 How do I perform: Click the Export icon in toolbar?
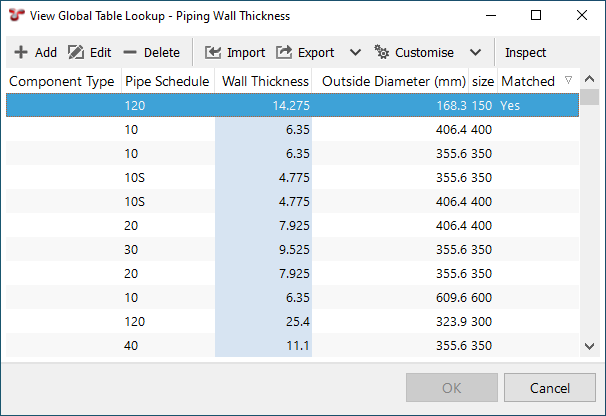tap(284, 53)
